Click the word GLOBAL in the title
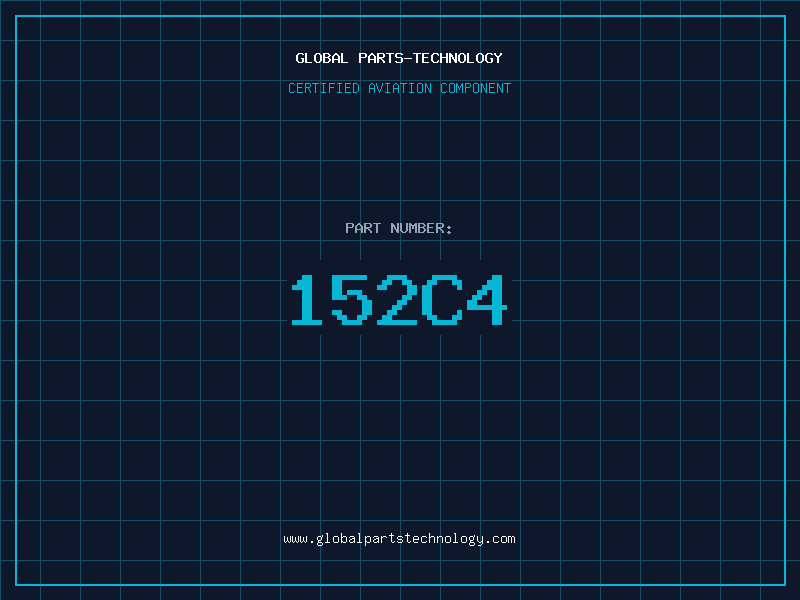Image resolution: width=800 pixels, height=600 pixels. point(322,58)
